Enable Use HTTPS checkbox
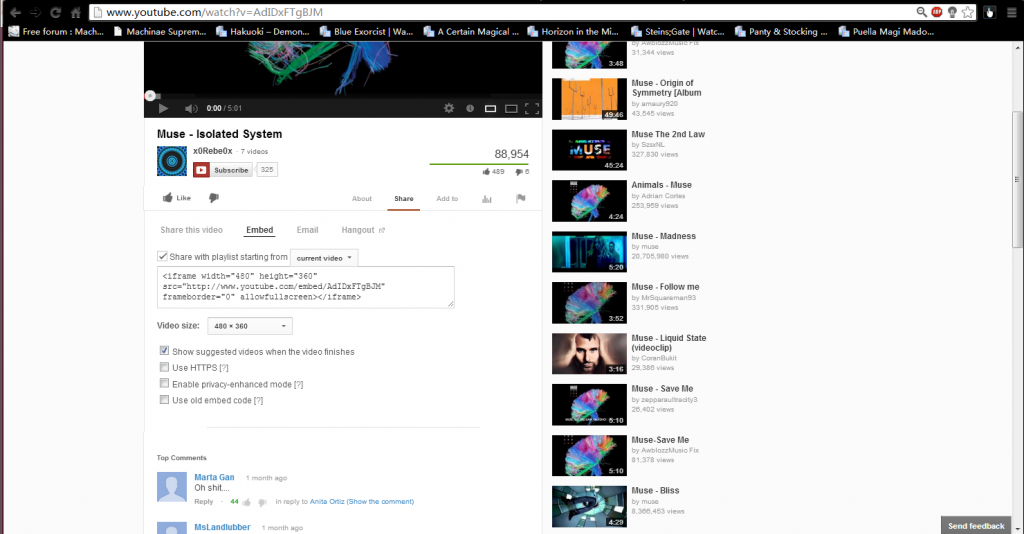1024x534 pixels. (164, 367)
